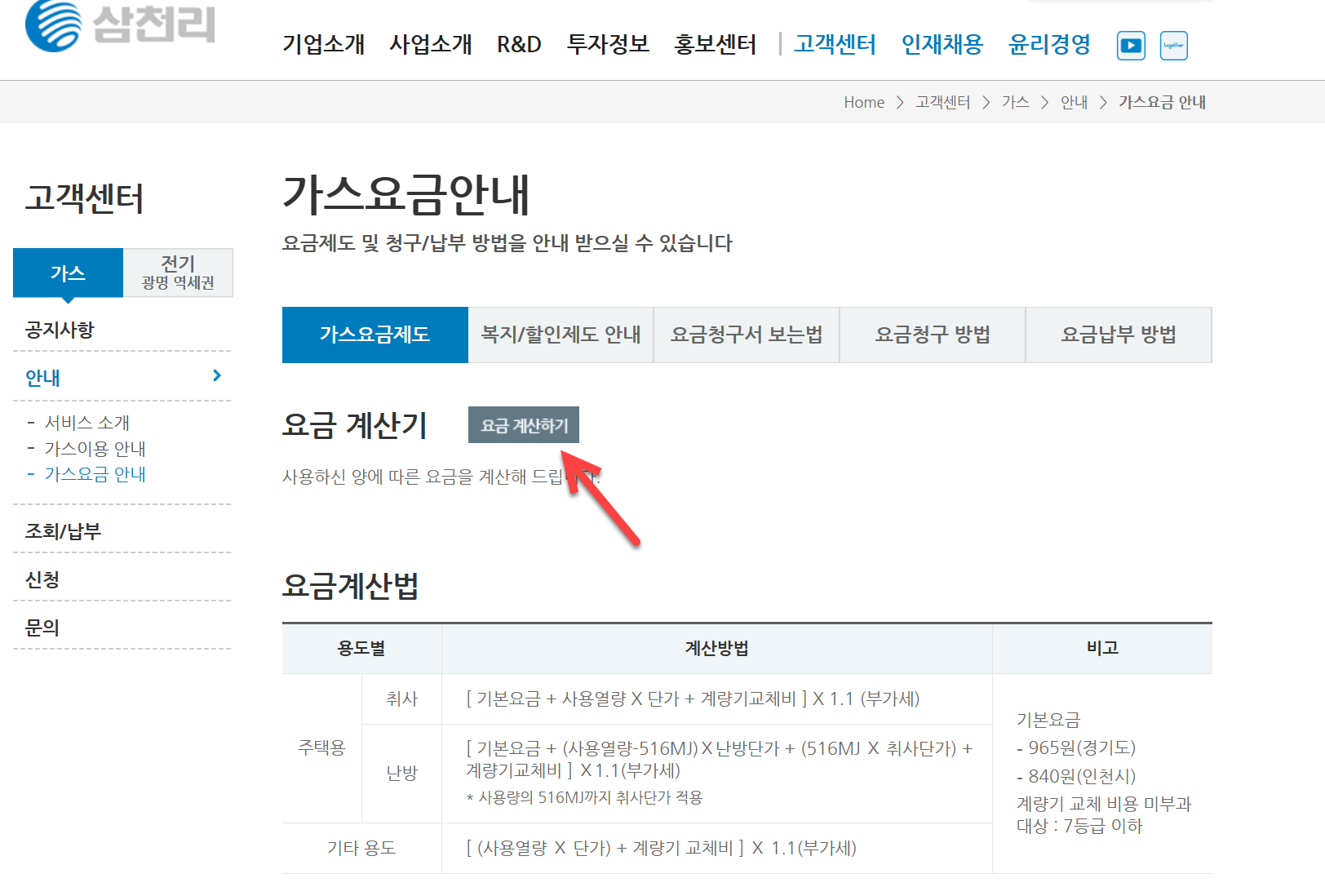Switch to the 전기 광명 역세권 tab
Image resolution: width=1325 pixels, height=896 pixels.
pyautogui.click(x=177, y=273)
